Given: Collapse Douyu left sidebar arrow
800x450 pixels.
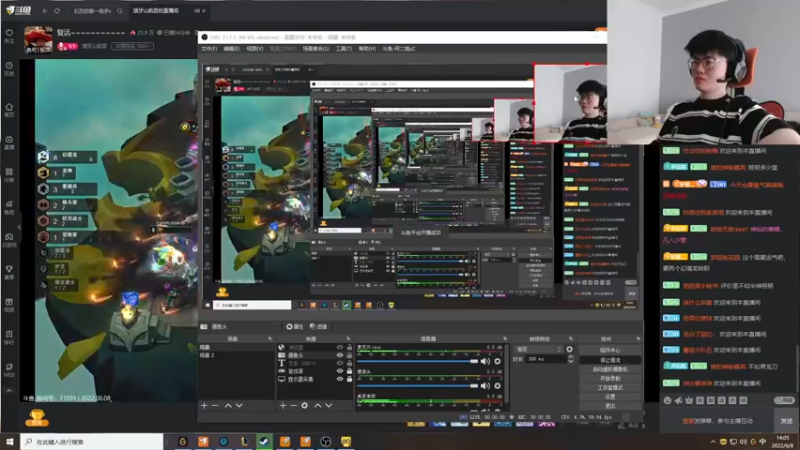Looking at the screenshot, I should click(x=19, y=228).
